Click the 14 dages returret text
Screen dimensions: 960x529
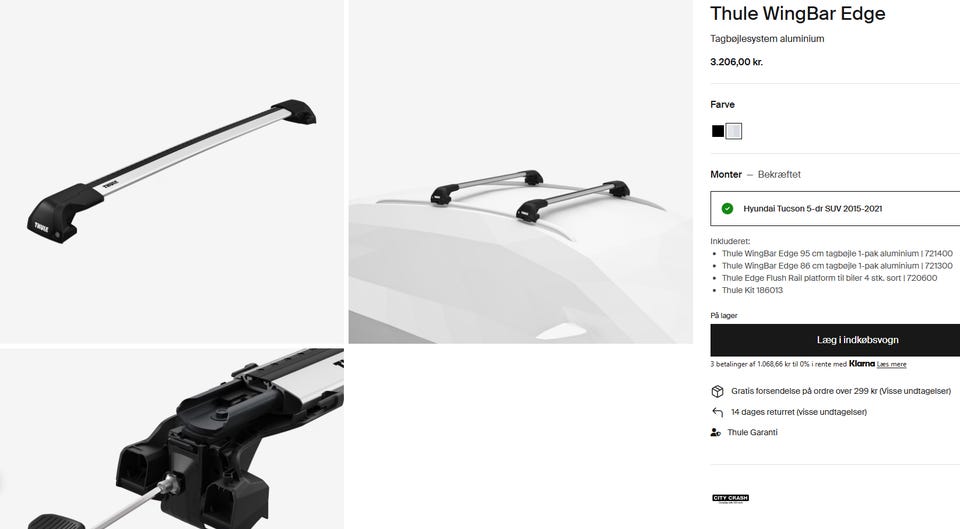799,412
